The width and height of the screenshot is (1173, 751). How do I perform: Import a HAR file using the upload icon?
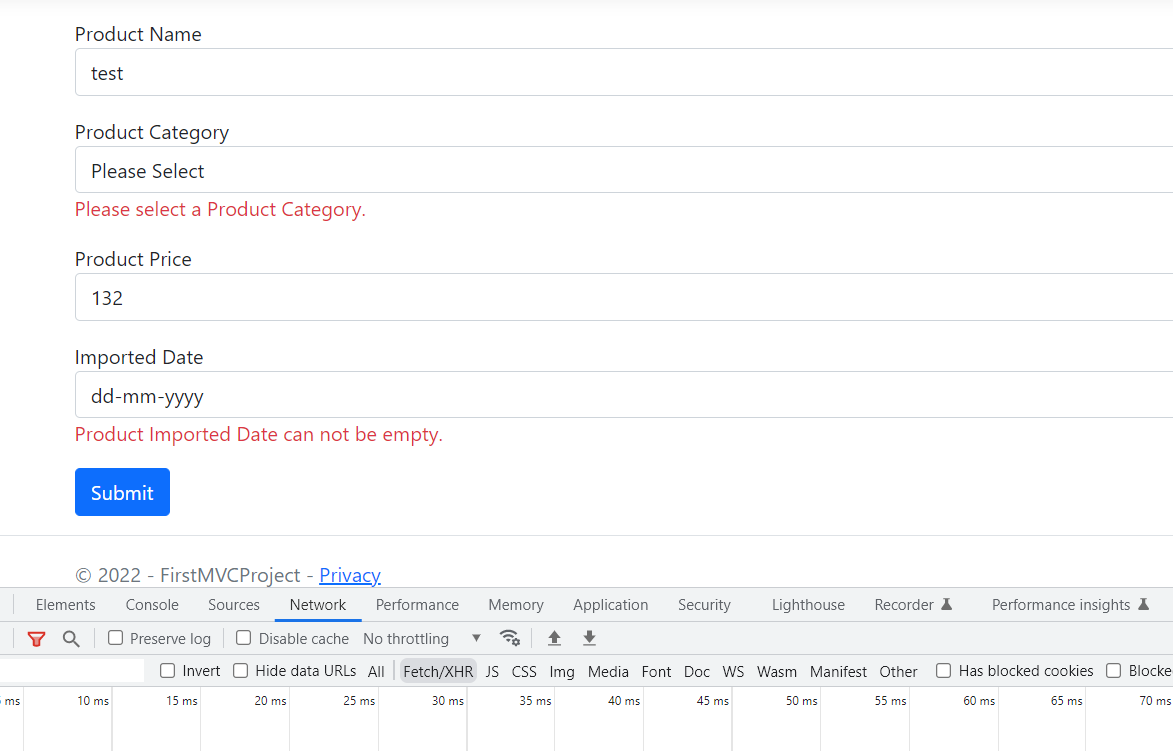tap(554, 638)
